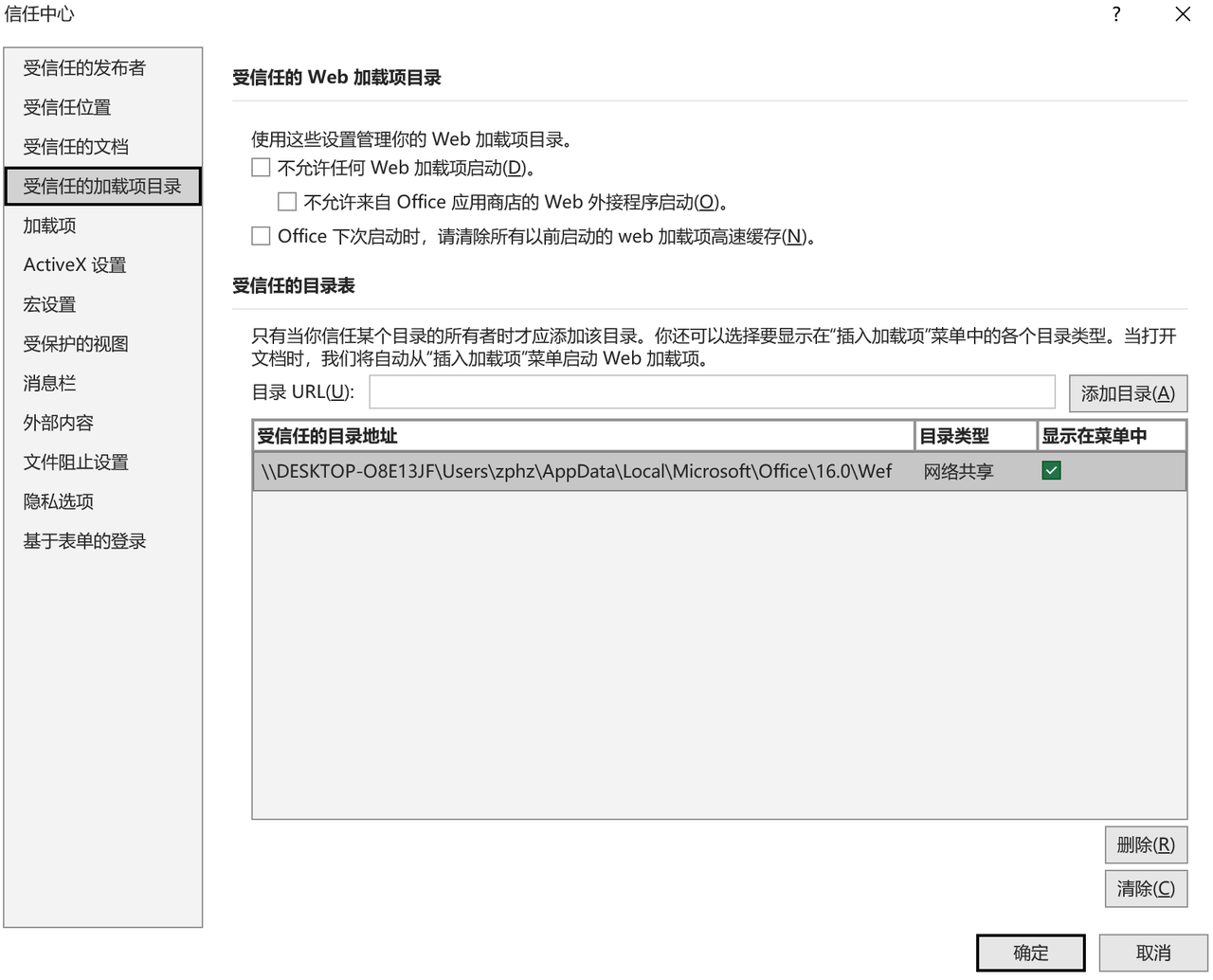Enable 不允许任何 Web 加载项启动 checkbox
1213x980 pixels.
261,168
